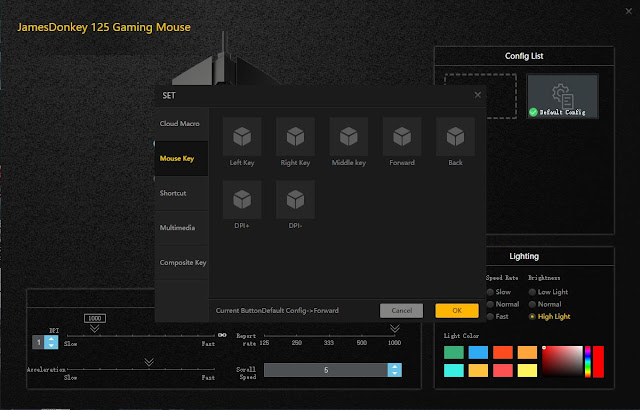Select the DPI+ cube icon

click(242, 199)
